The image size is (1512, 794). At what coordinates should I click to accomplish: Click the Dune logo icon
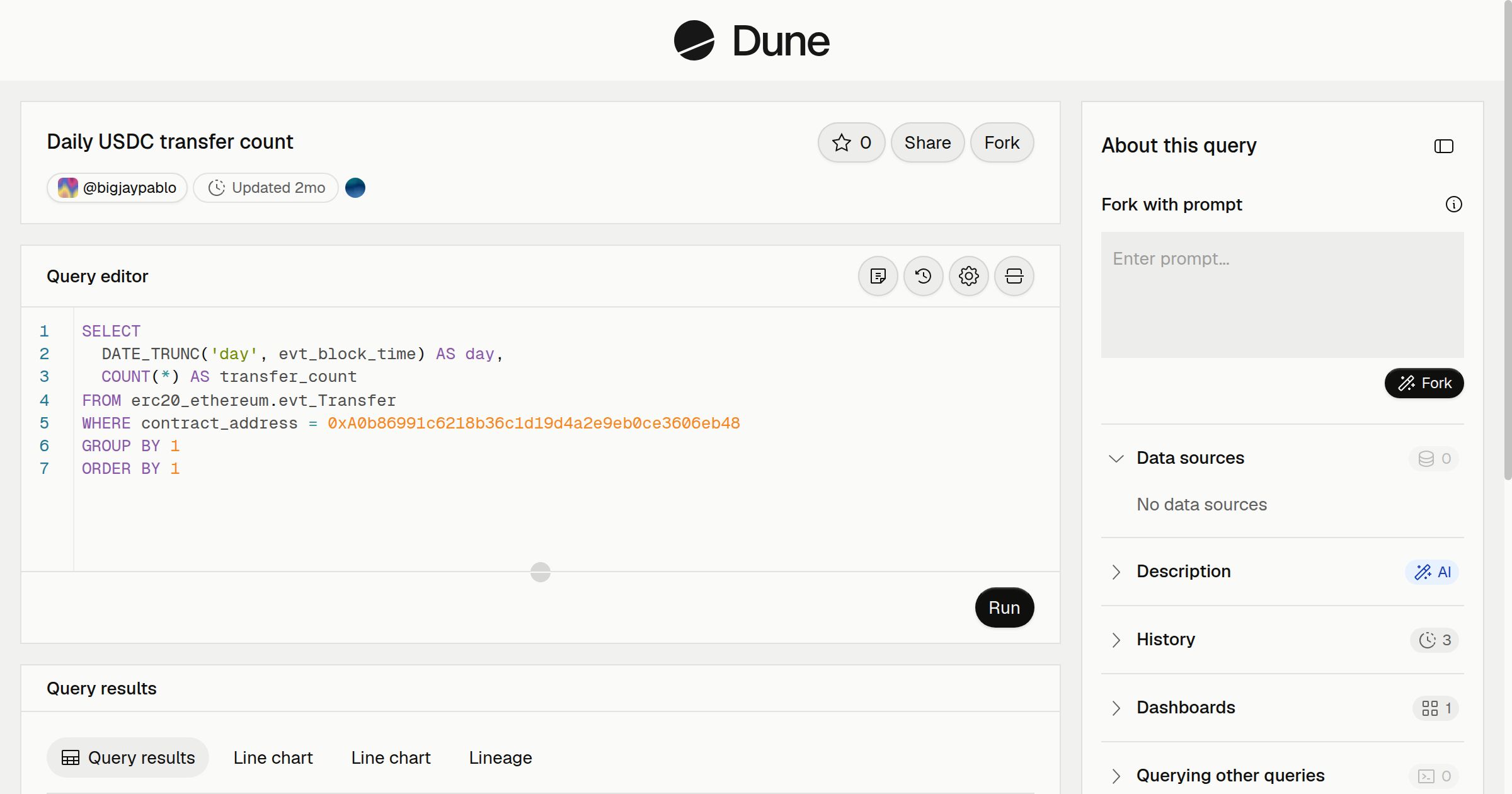[694, 40]
